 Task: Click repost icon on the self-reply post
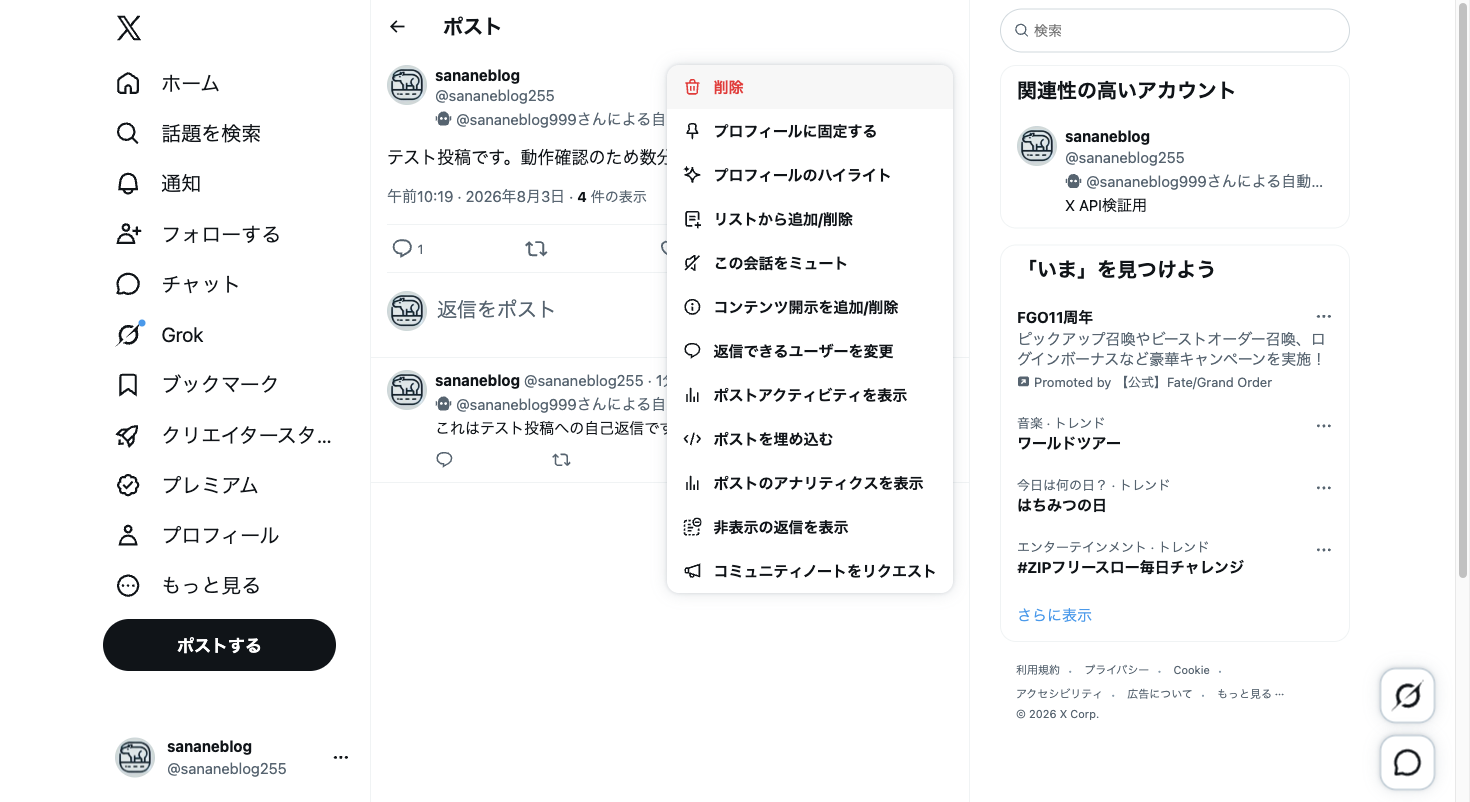[562, 459]
